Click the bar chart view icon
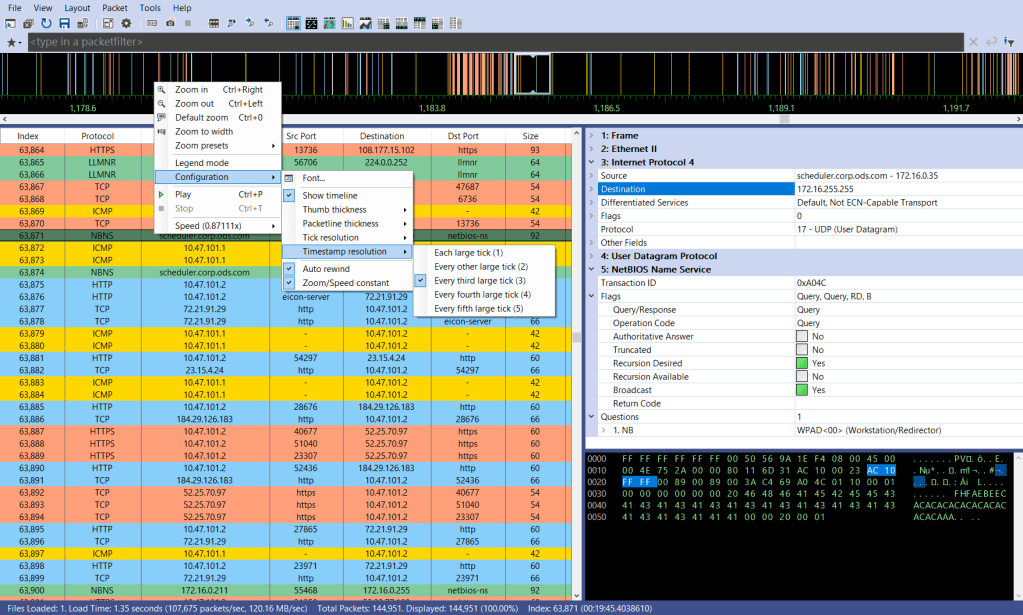Image resolution: width=1023 pixels, height=615 pixels. point(350,23)
